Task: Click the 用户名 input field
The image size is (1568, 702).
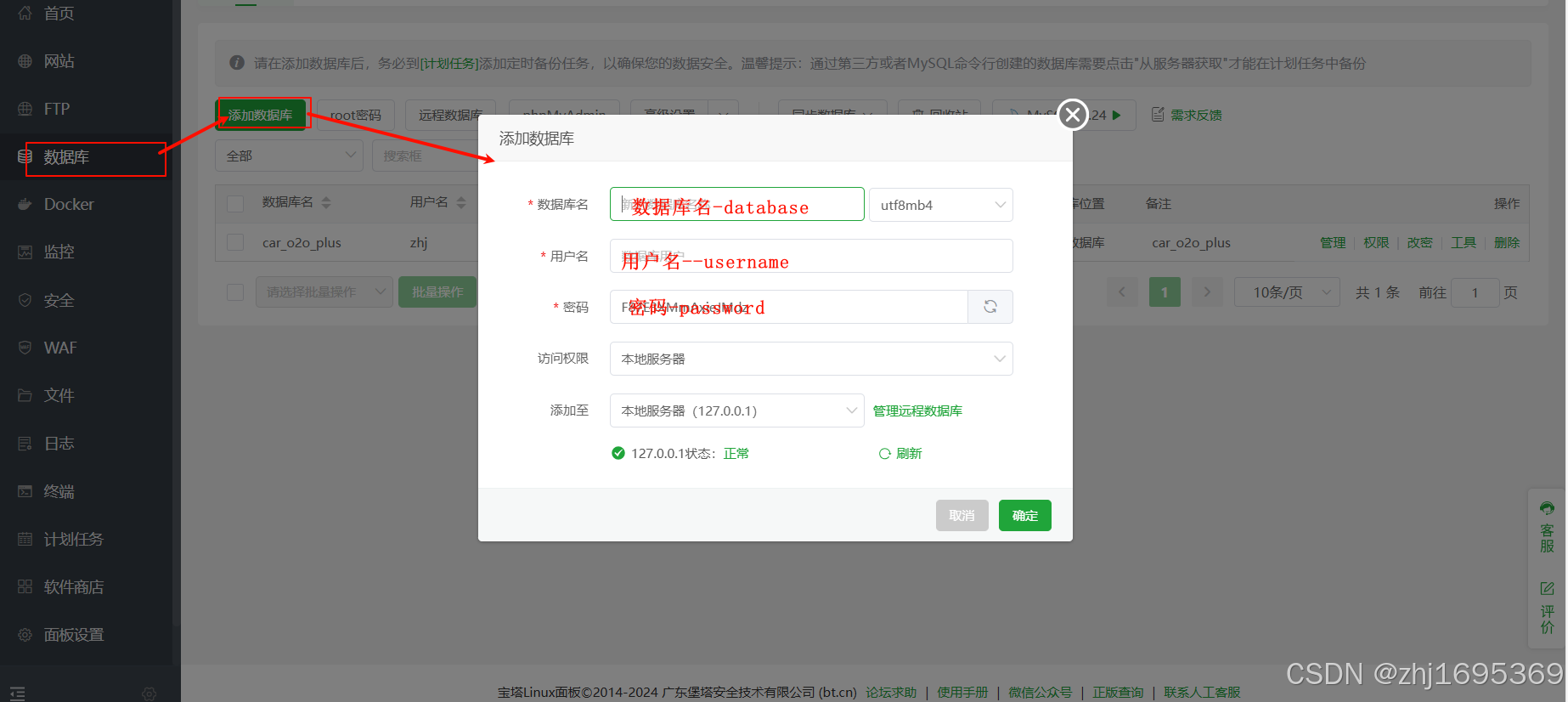Action: 811,256
